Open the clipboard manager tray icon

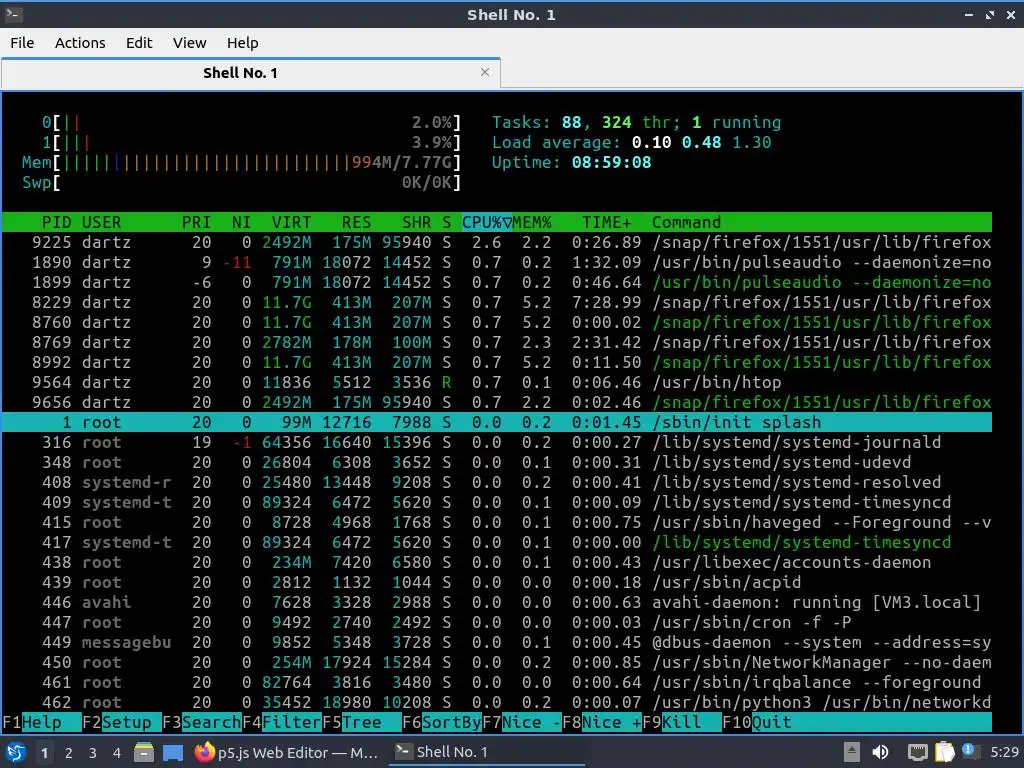(x=944, y=752)
